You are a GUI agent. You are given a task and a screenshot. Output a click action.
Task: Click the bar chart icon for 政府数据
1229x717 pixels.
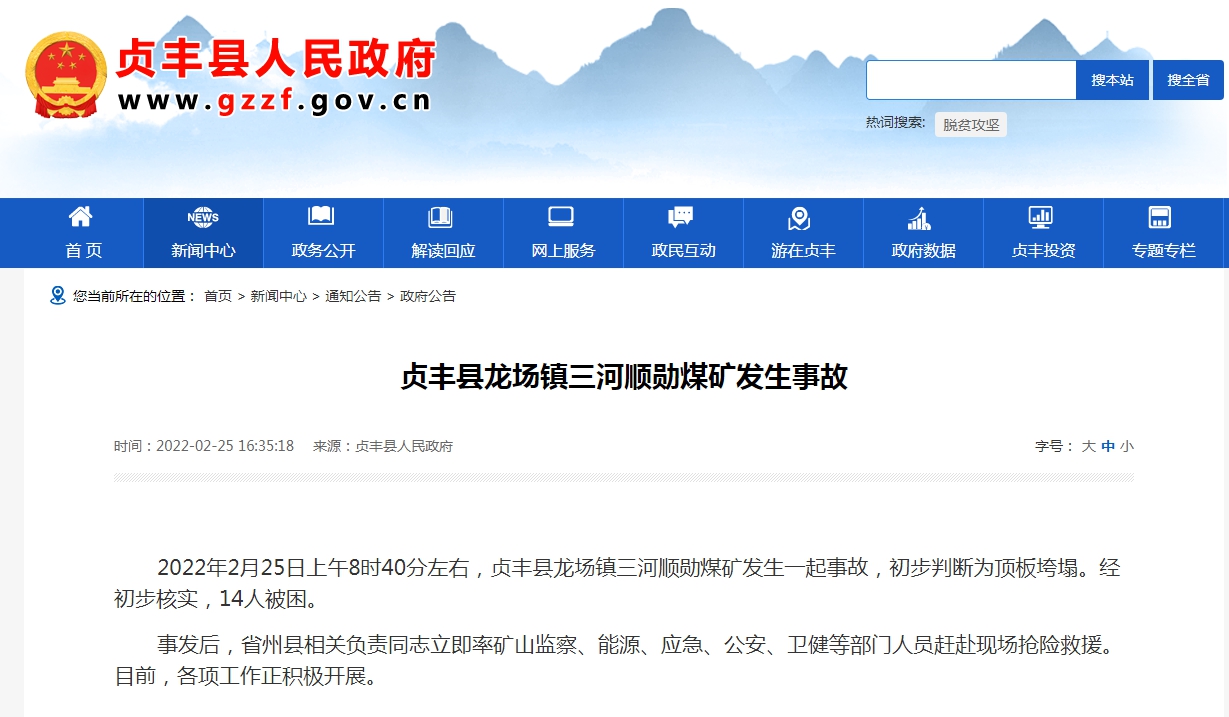click(919, 217)
